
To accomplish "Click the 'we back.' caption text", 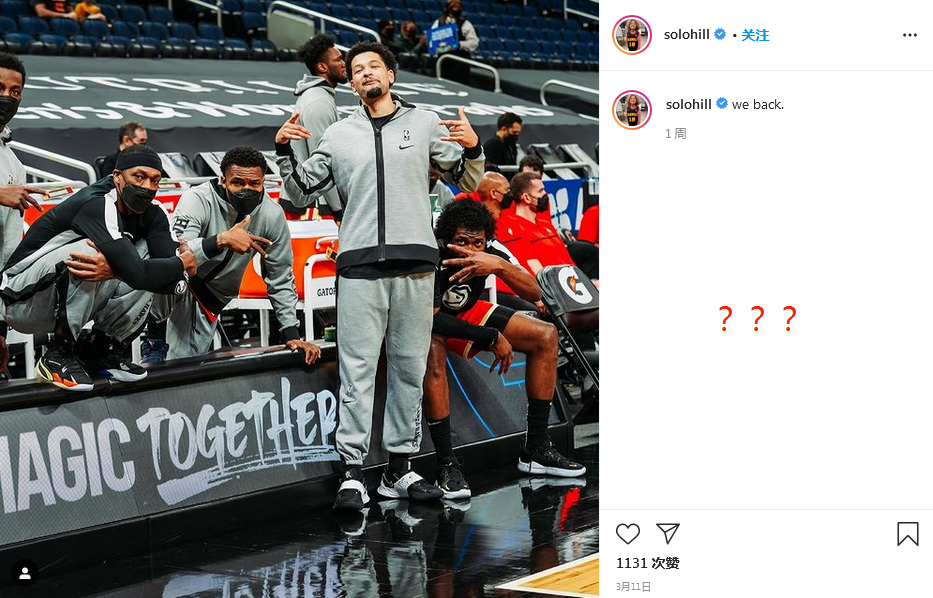I will pos(758,105).
